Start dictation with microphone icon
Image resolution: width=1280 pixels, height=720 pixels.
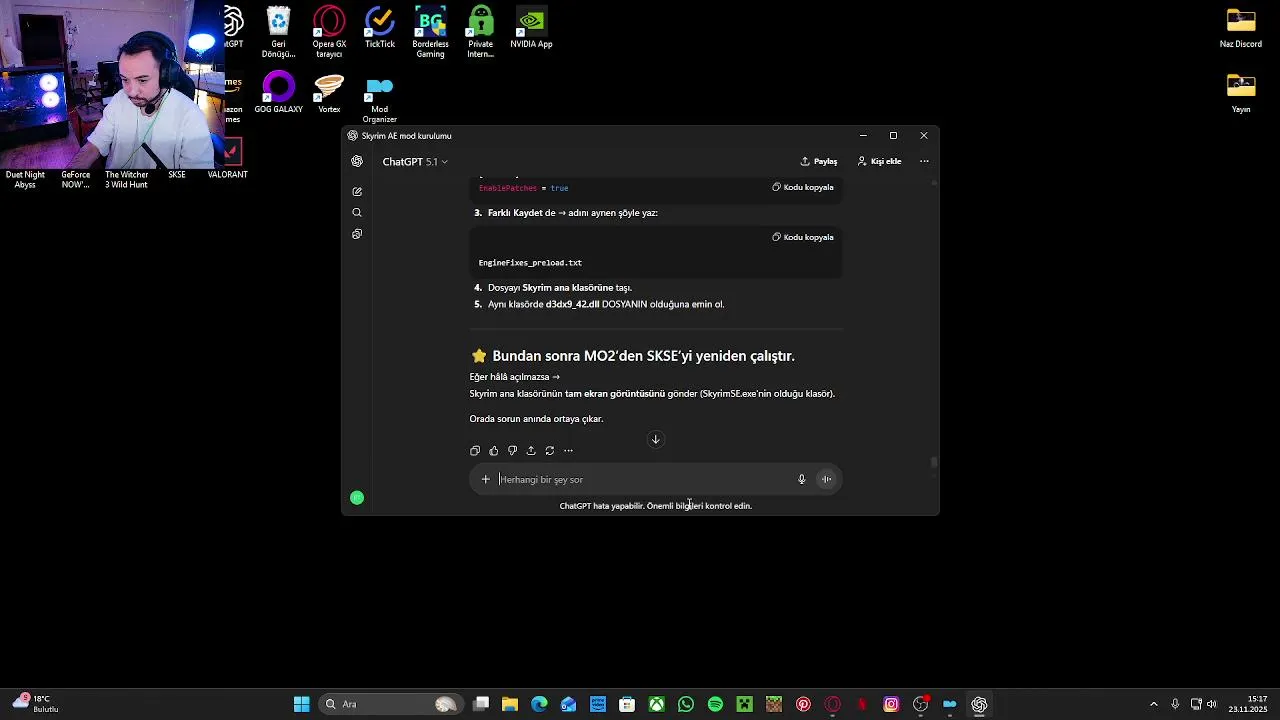(801, 479)
